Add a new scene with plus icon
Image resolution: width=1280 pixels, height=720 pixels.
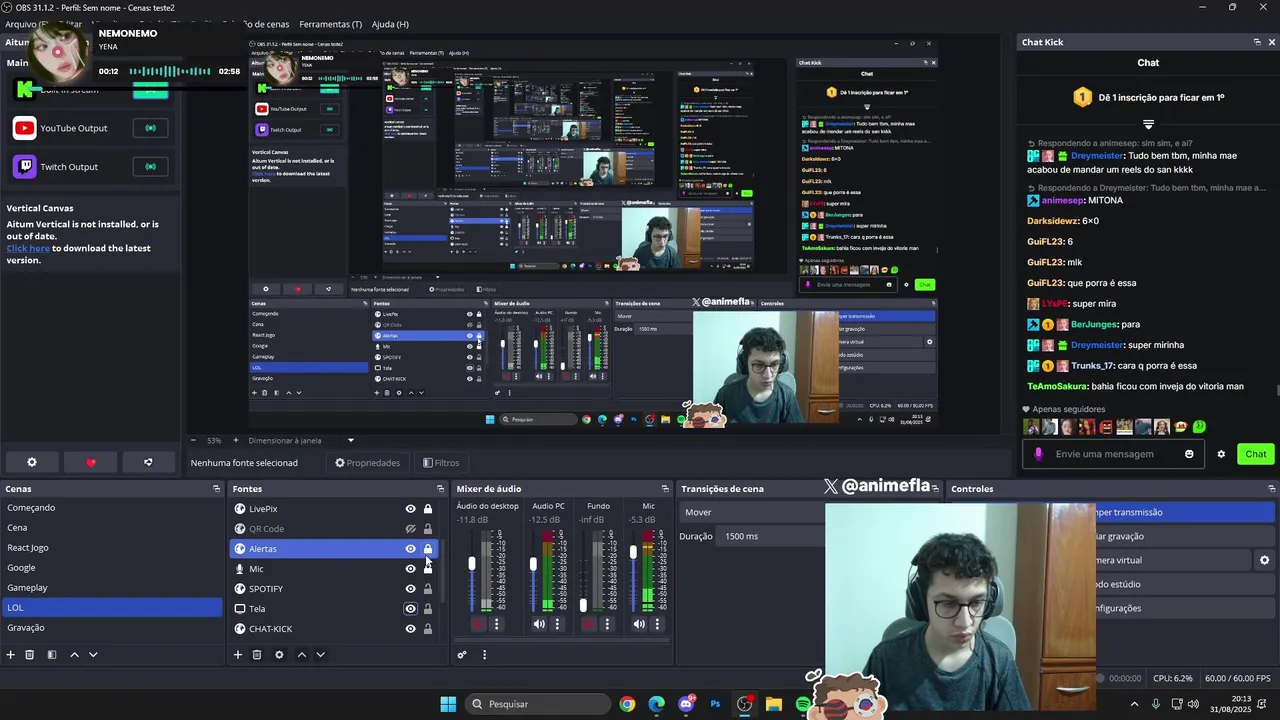coord(11,655)
